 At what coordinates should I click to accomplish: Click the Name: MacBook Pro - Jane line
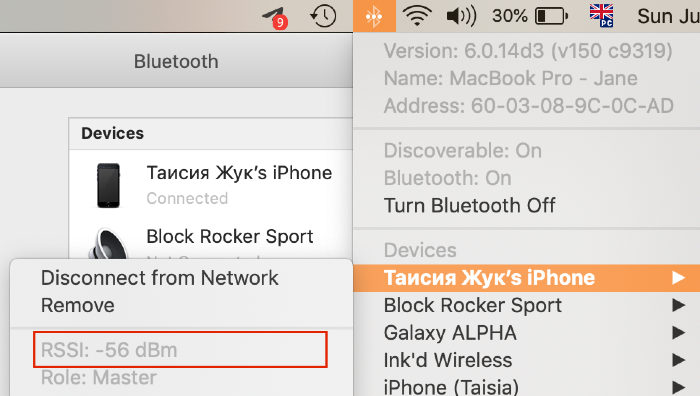pos(511,79)
